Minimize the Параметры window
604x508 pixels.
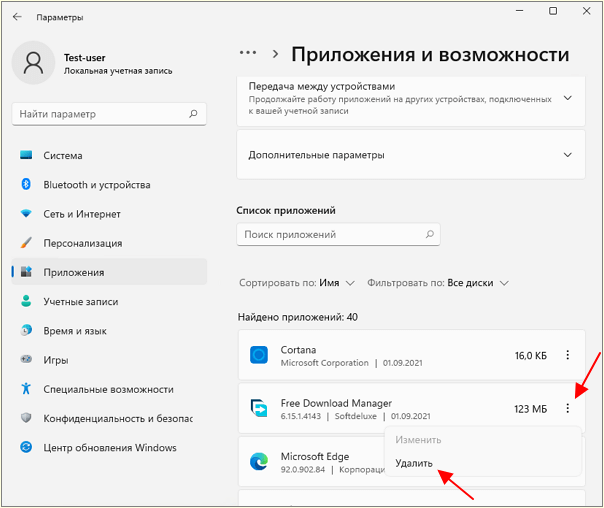[x=519, y=11]
